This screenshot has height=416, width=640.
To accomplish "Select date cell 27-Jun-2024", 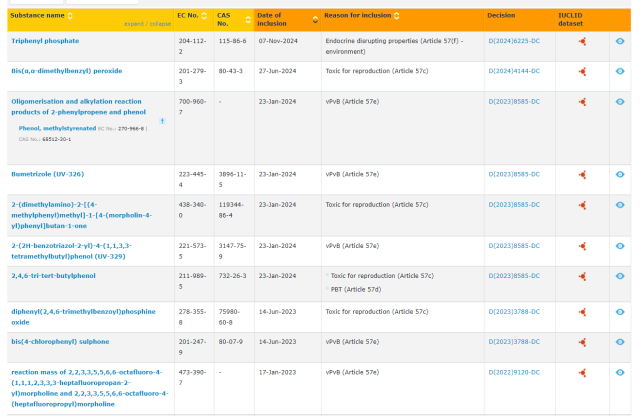I will point(277,71).
